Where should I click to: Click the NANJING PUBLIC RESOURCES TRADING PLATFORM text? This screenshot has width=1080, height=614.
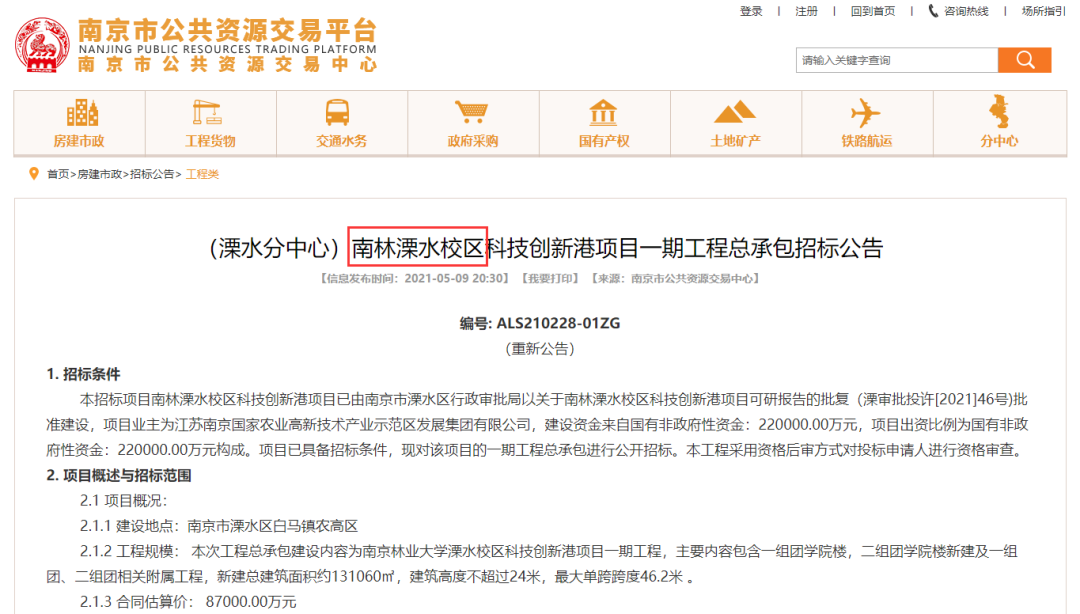click(227, 50)
